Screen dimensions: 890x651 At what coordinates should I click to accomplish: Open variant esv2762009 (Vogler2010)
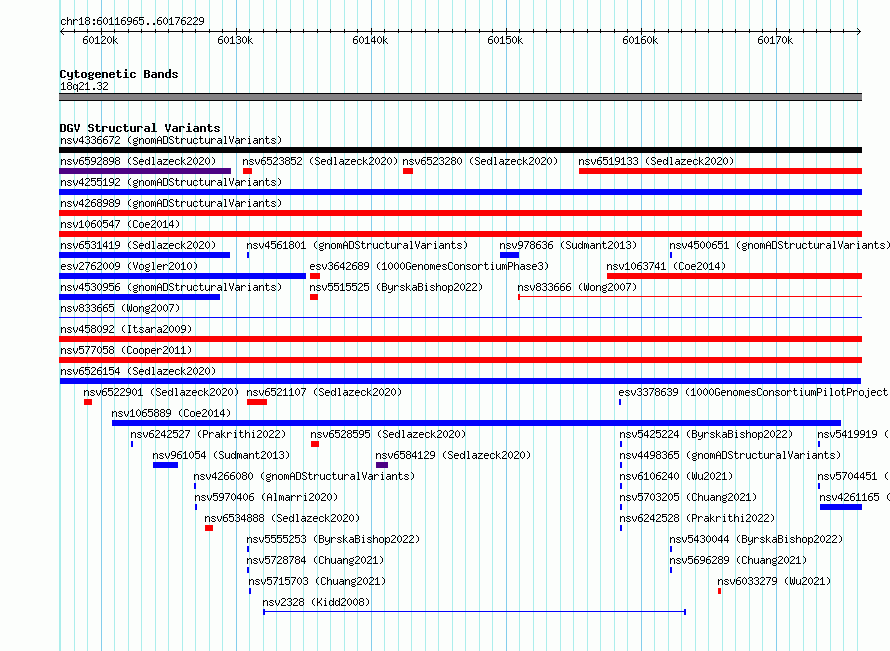pyautogui.click(x=129, y=266)
